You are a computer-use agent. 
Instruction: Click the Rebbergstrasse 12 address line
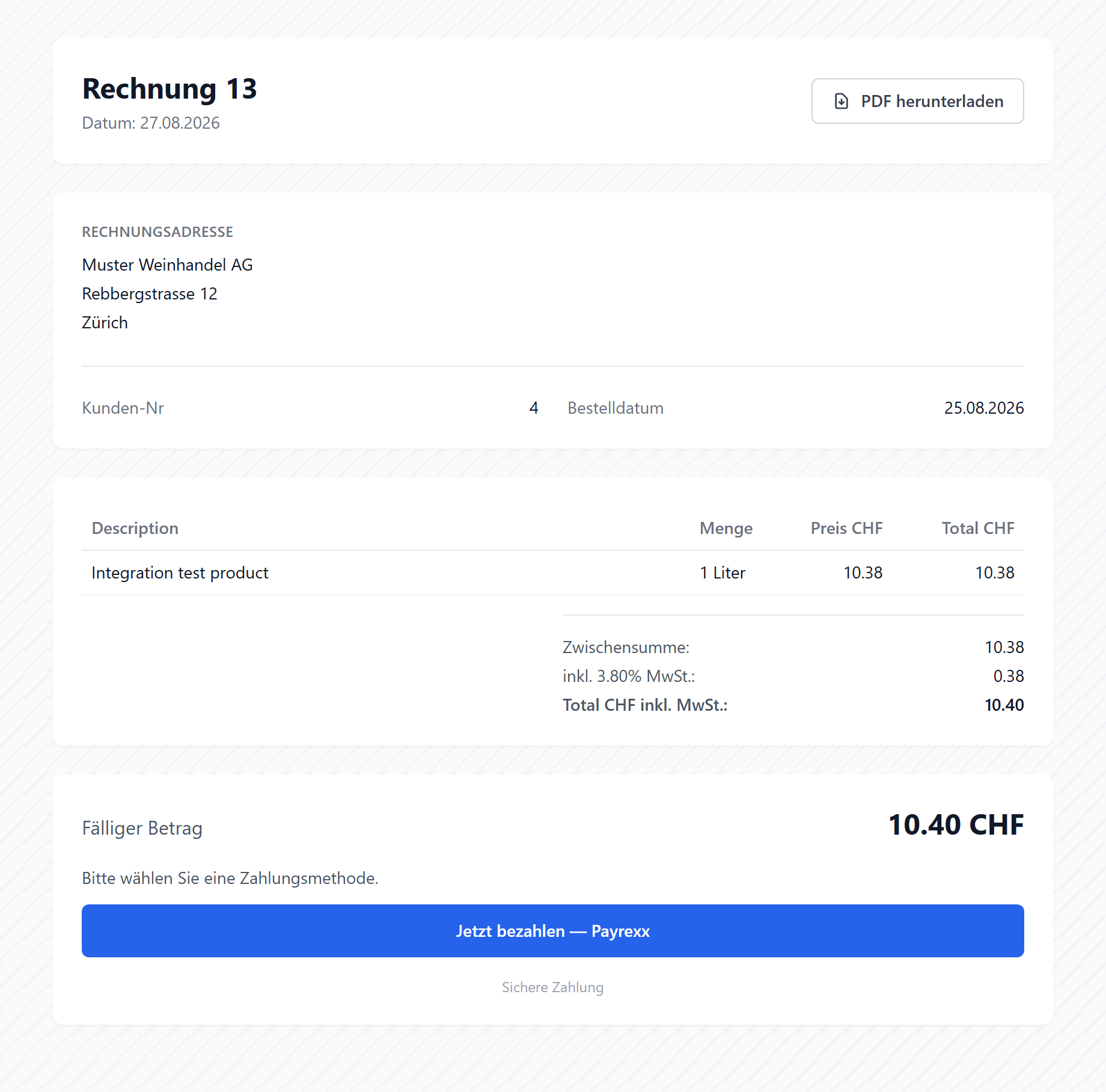click(x=150, y=293)
